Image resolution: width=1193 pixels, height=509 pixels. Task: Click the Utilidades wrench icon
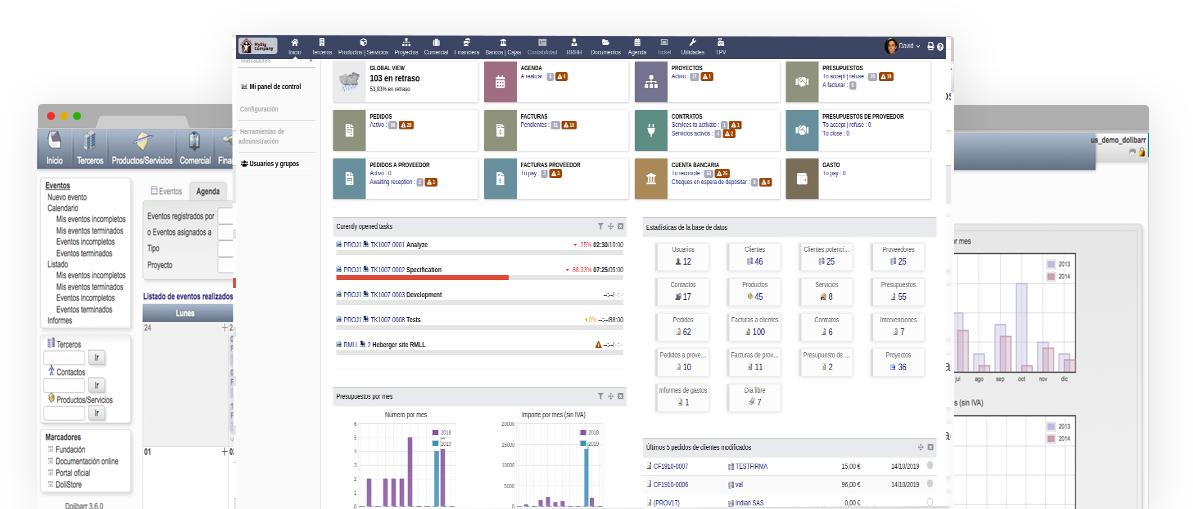pos(691,46)
